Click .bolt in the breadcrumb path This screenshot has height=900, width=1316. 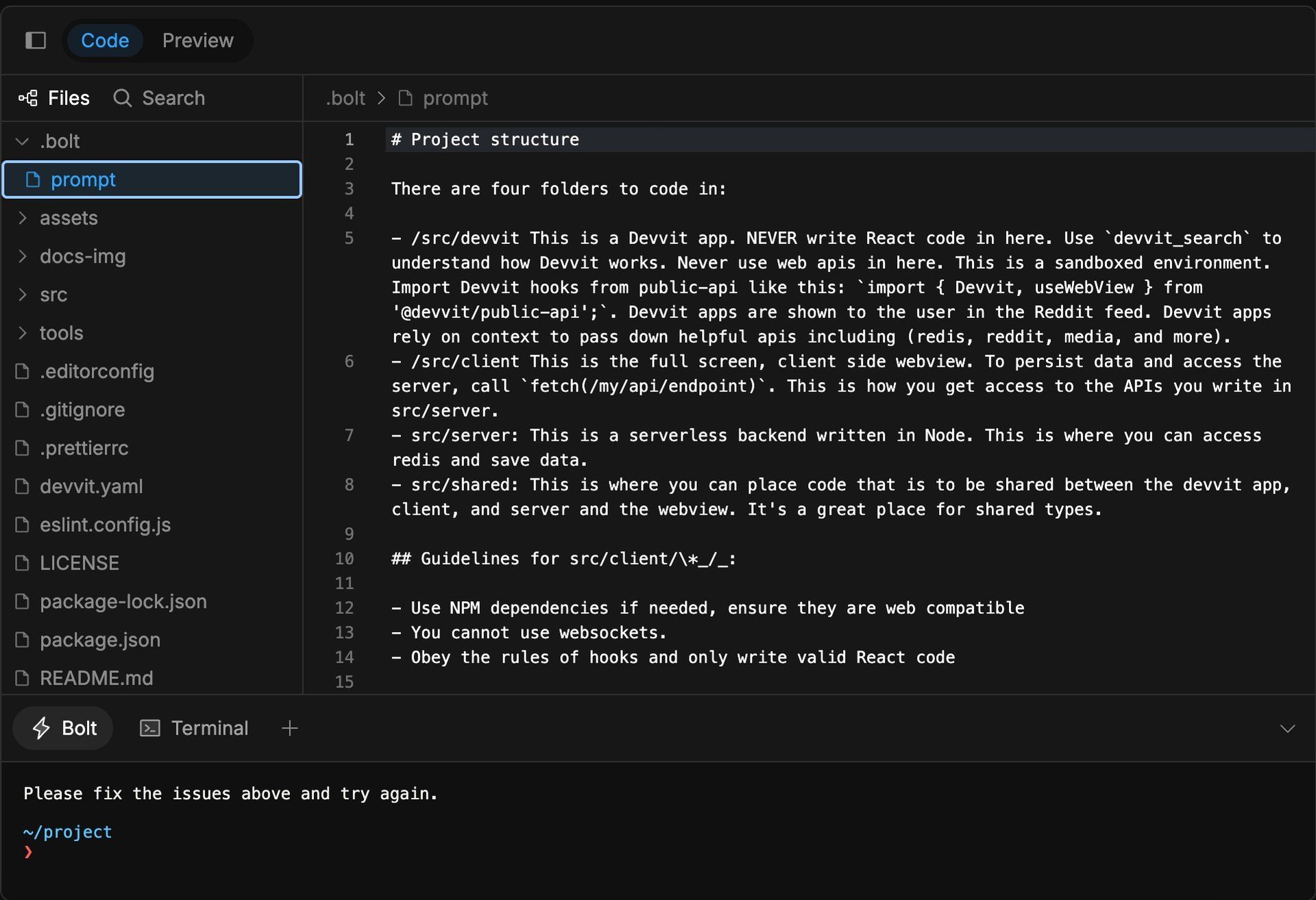pos(345,98)
